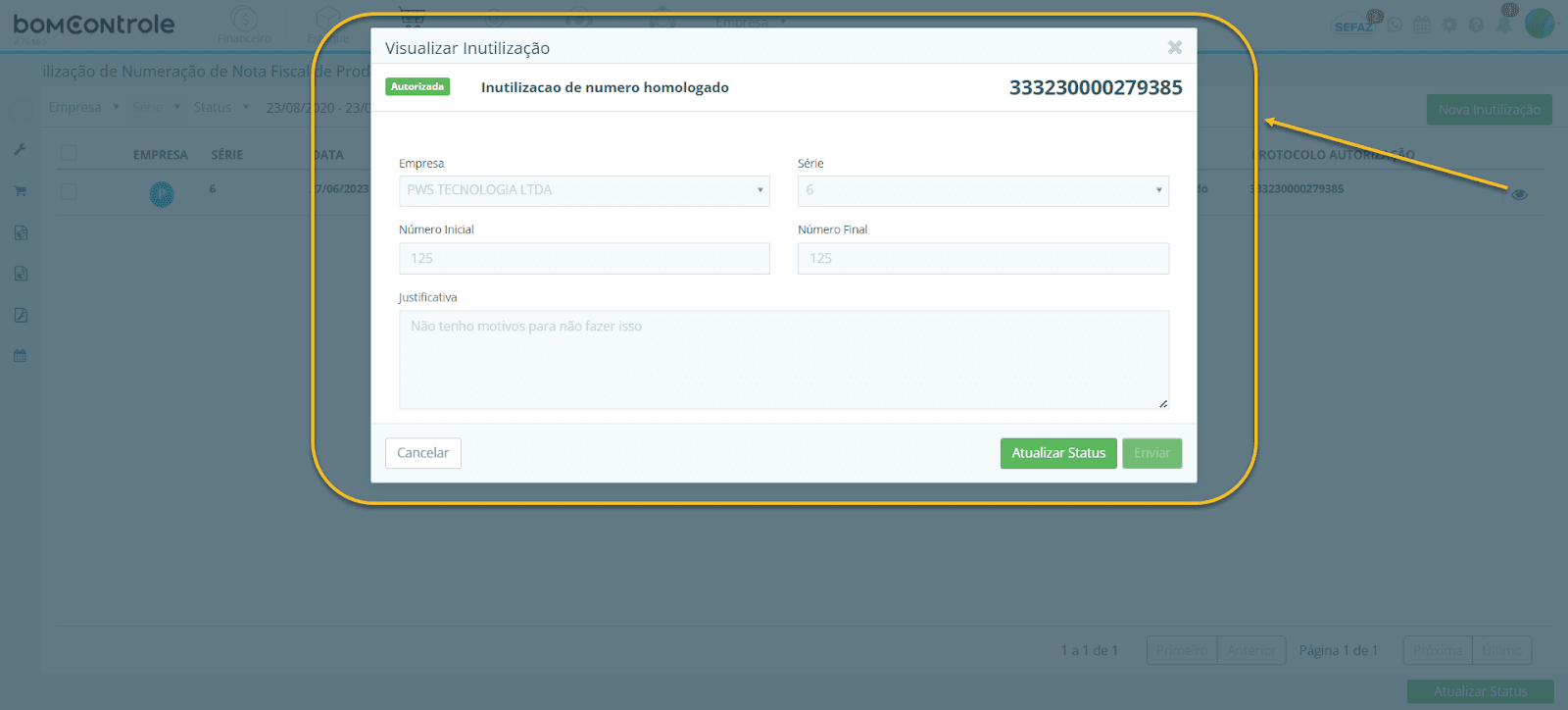Open the settings gear icon
Screen dimensions: 1568x710
(x=1449, y=25)
